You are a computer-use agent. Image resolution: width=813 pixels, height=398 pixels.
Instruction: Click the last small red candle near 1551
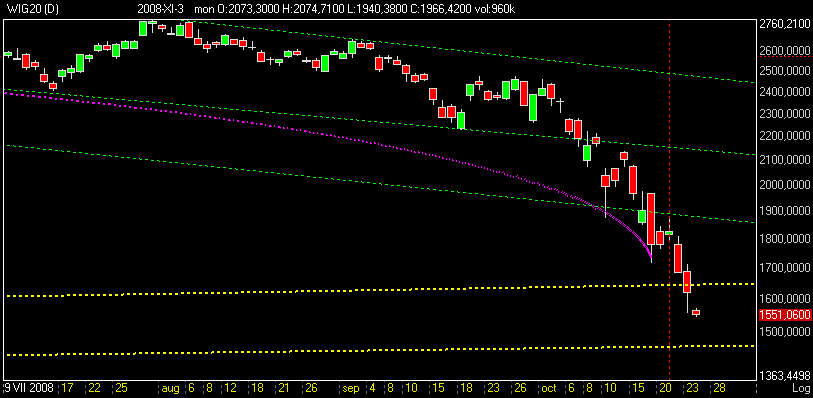click(x=696, y=312)
